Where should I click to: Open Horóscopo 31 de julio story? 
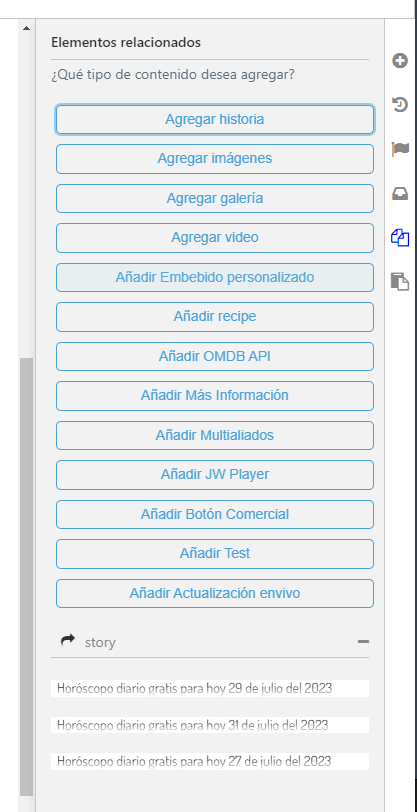(210, 724)
